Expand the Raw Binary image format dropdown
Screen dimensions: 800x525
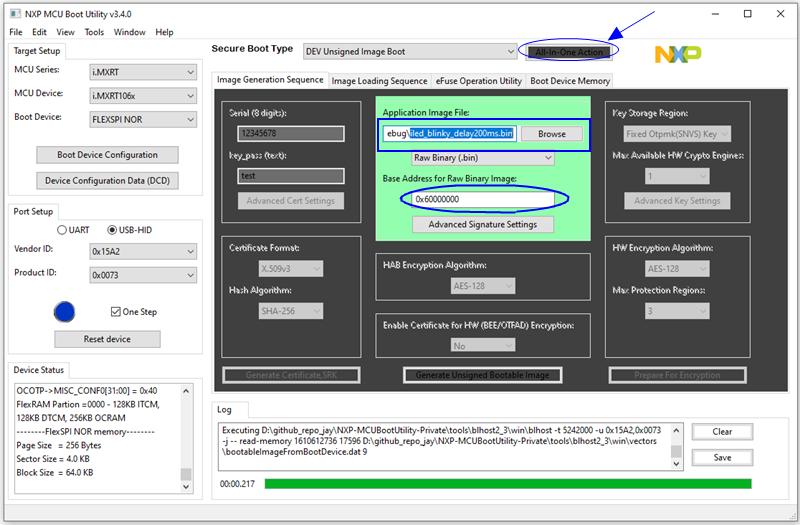click(x=483, y=158)
